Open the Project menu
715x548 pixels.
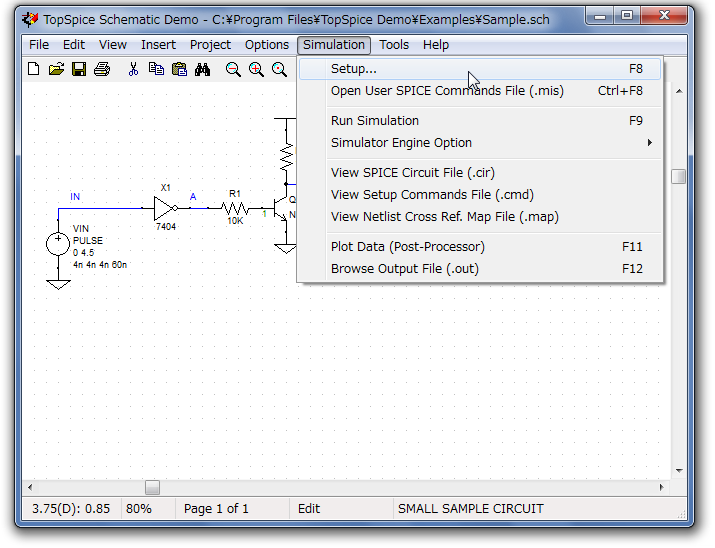[x=210, y=45]
